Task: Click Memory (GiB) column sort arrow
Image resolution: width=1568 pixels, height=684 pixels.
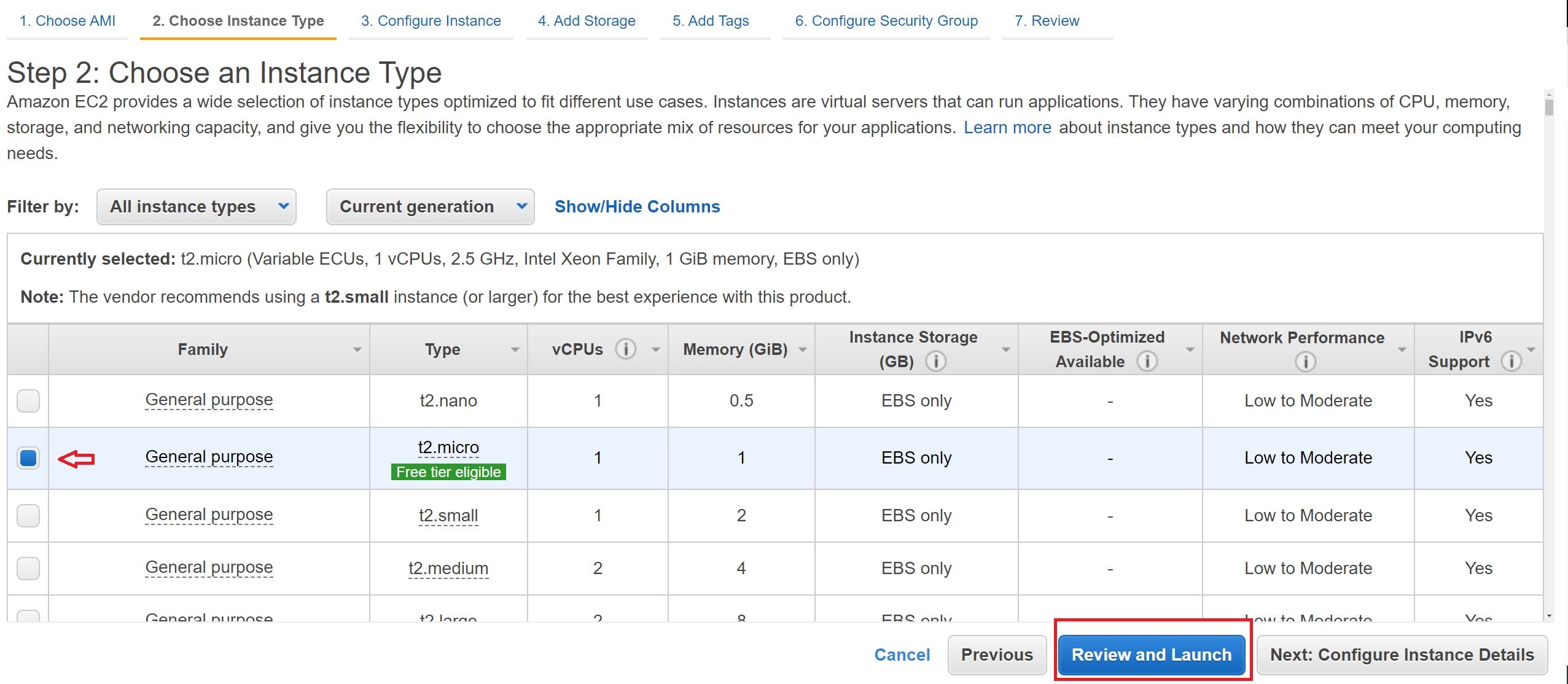Action: [802, 350]
